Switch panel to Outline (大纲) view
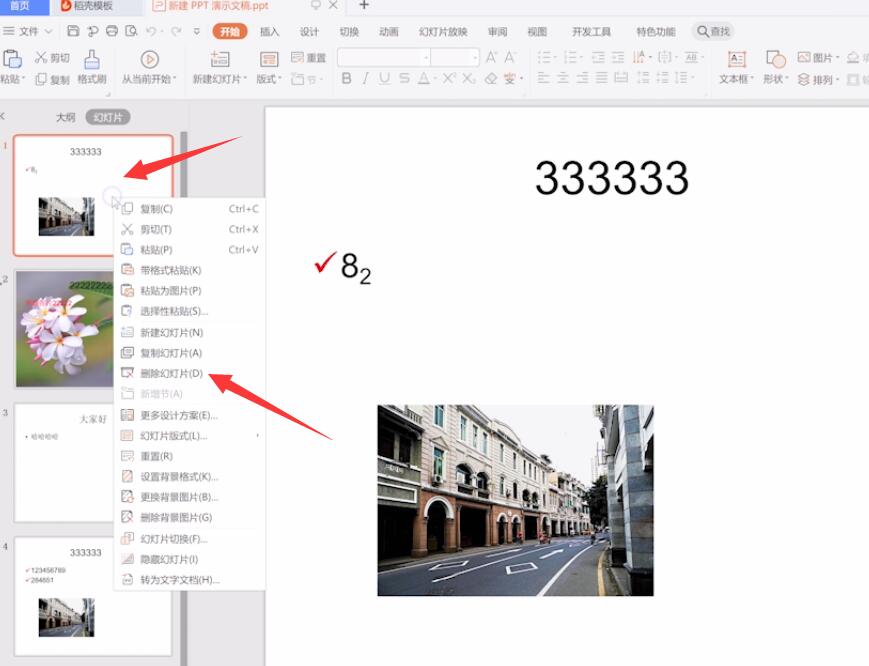 [x=65, y=117]
